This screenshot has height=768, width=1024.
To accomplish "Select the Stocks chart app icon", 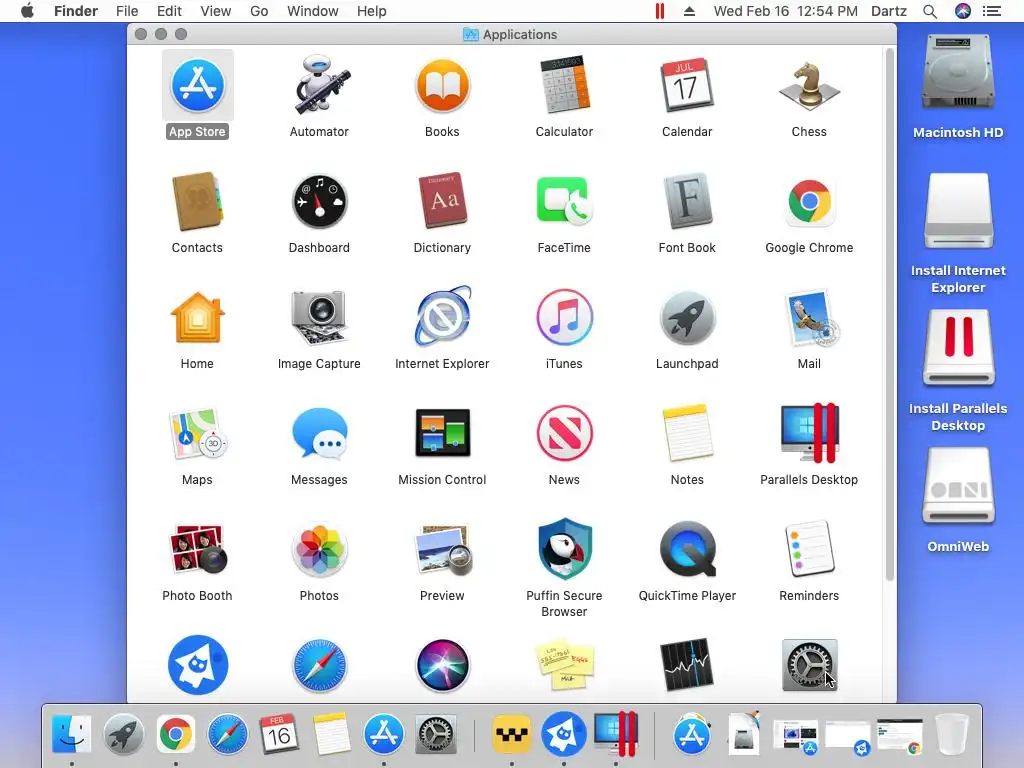I will point(687,665).
